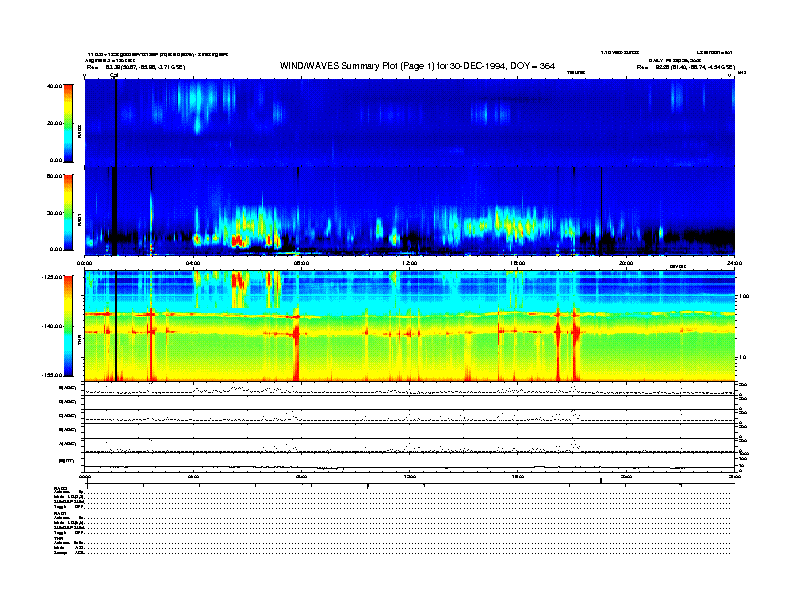Click the -125.00 label on TNR color scale
The height and width of the screenshot is (612, 792).
click(52, 277)
